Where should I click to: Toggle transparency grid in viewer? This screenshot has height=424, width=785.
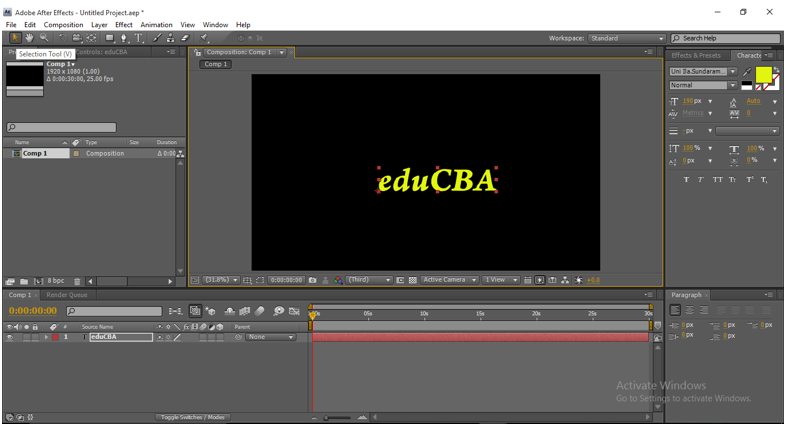coord(413,280)
